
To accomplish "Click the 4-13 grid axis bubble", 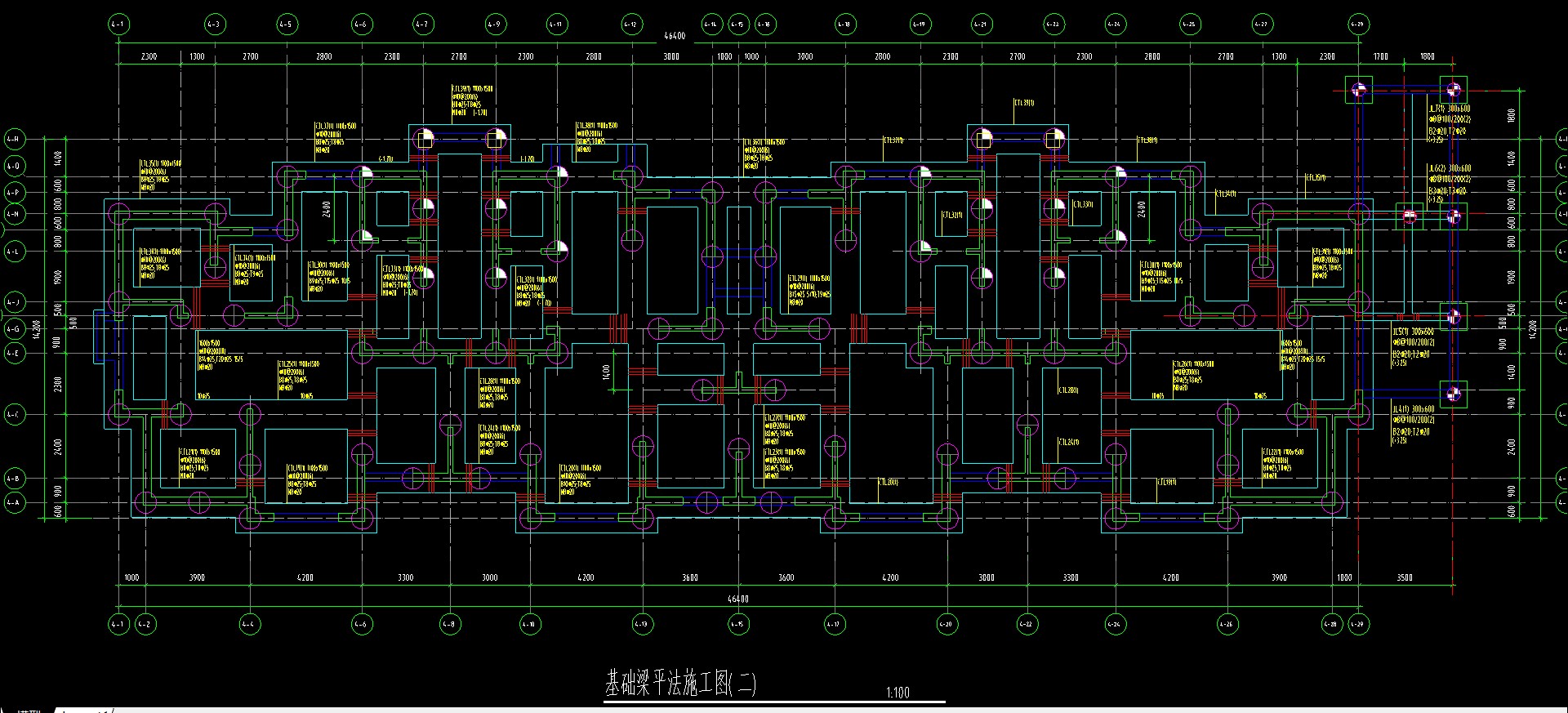I will 642,624.
